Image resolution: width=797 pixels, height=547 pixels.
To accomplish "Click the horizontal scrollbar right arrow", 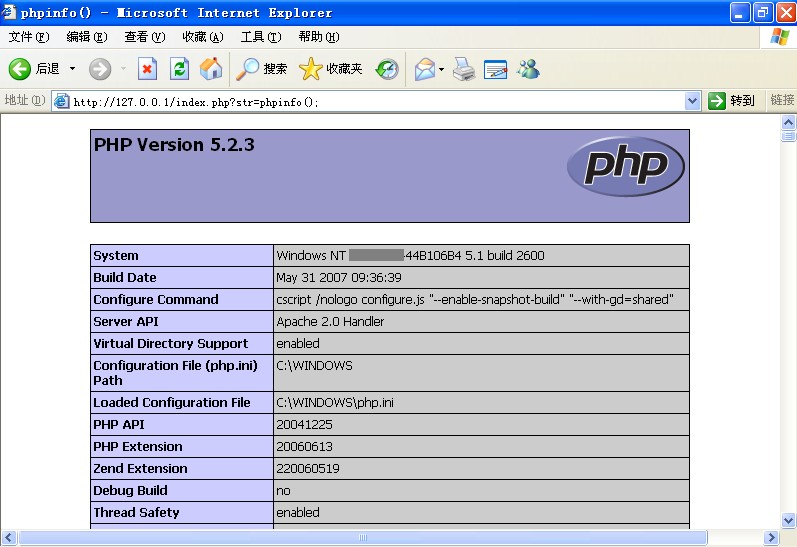I will tap(771, 537).
